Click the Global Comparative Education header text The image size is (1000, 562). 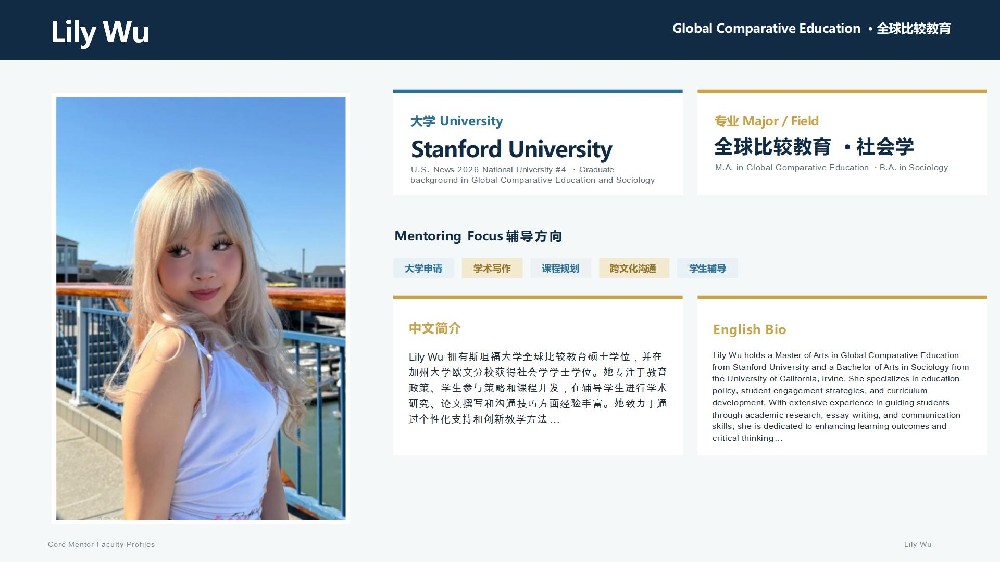[811, 29]
